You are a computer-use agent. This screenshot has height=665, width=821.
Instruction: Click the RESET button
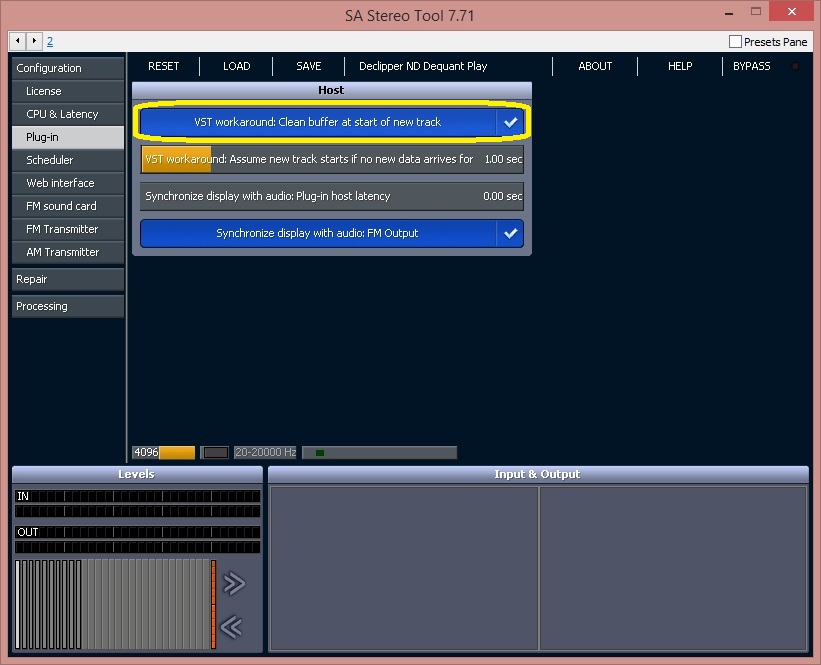click(163, 66)
